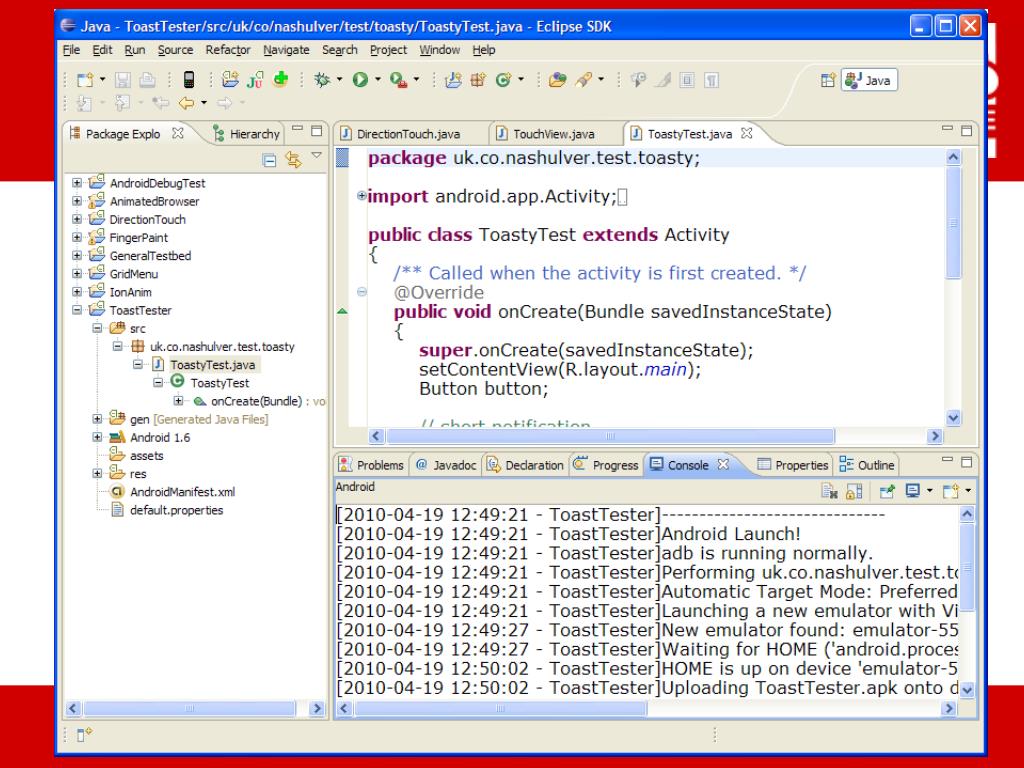Click the green plus Android XML file icon
The width and height of the screenshot is (1024, 768).
coord(281,79)
